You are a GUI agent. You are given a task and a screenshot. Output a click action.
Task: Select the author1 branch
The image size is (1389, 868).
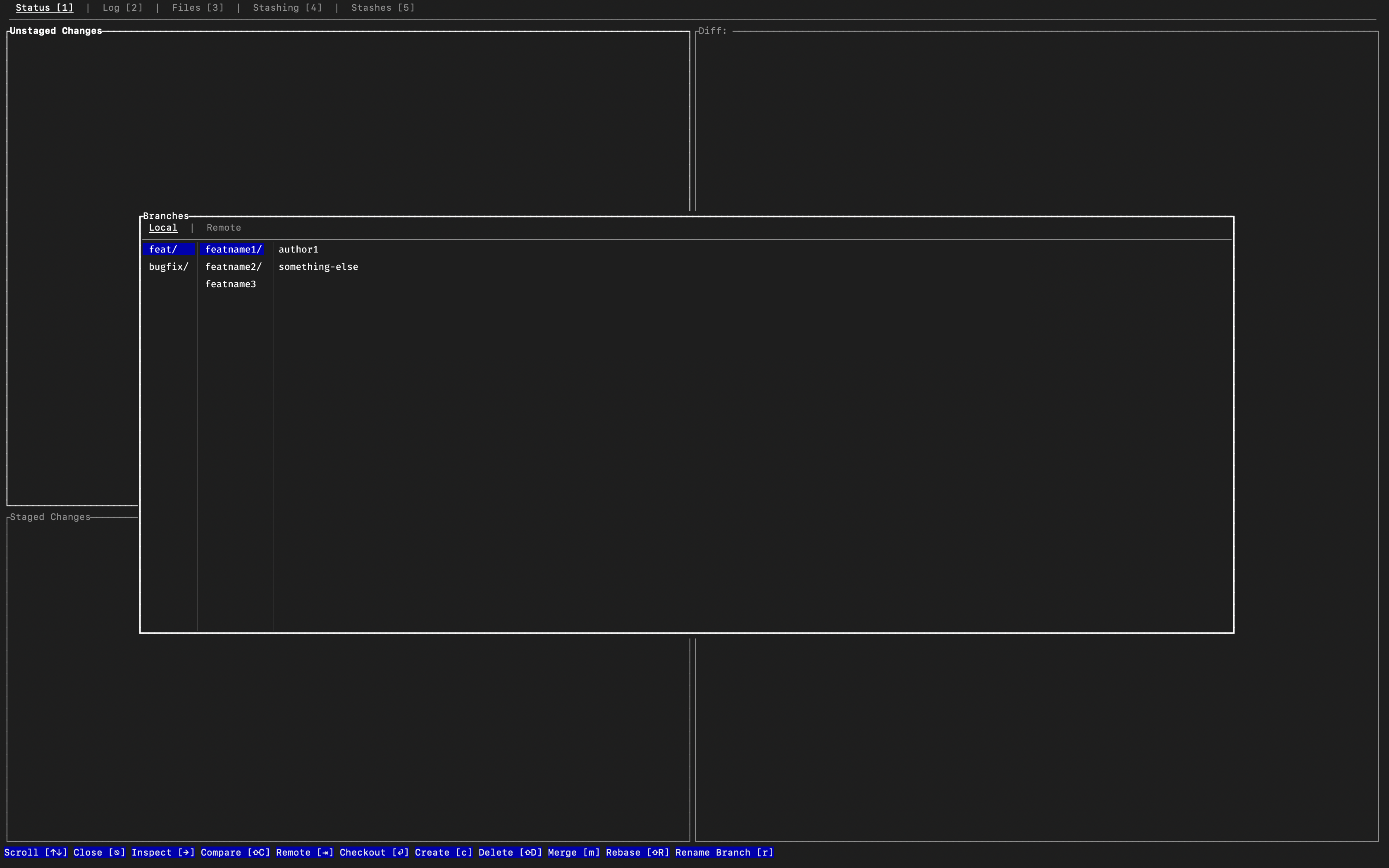(x=298, y=249)
